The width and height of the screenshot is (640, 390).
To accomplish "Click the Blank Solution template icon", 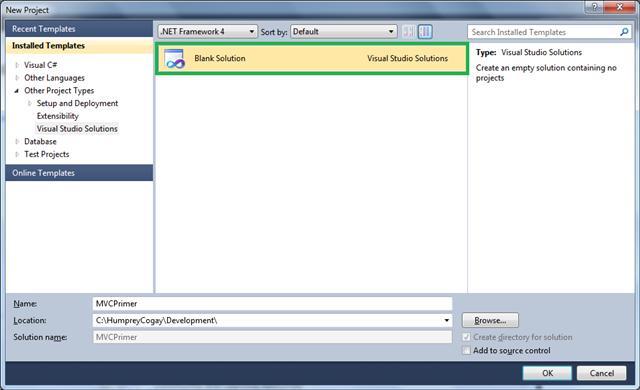I will [175, 59].
